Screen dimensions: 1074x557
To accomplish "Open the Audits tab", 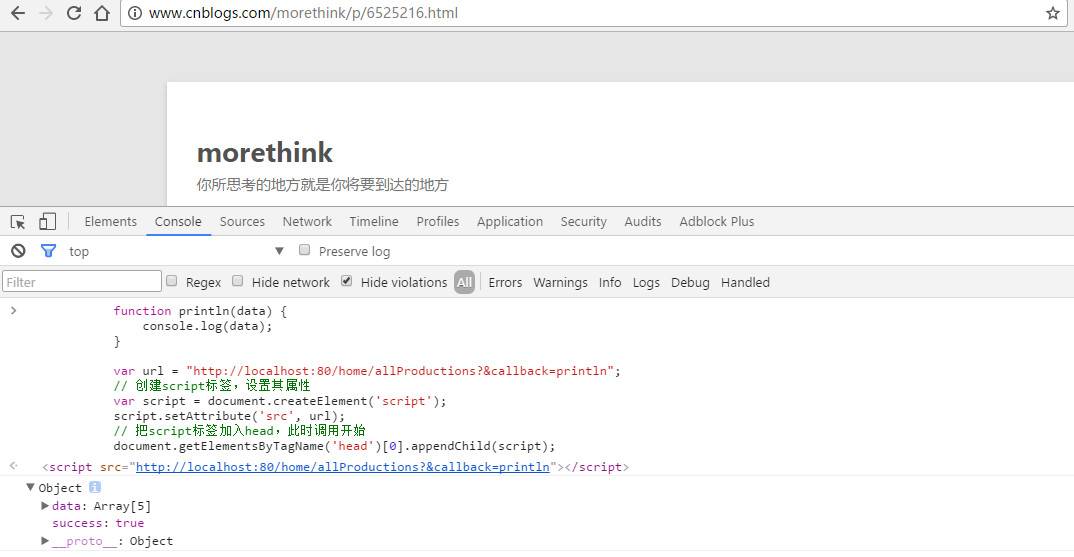I will coord(642,221).
